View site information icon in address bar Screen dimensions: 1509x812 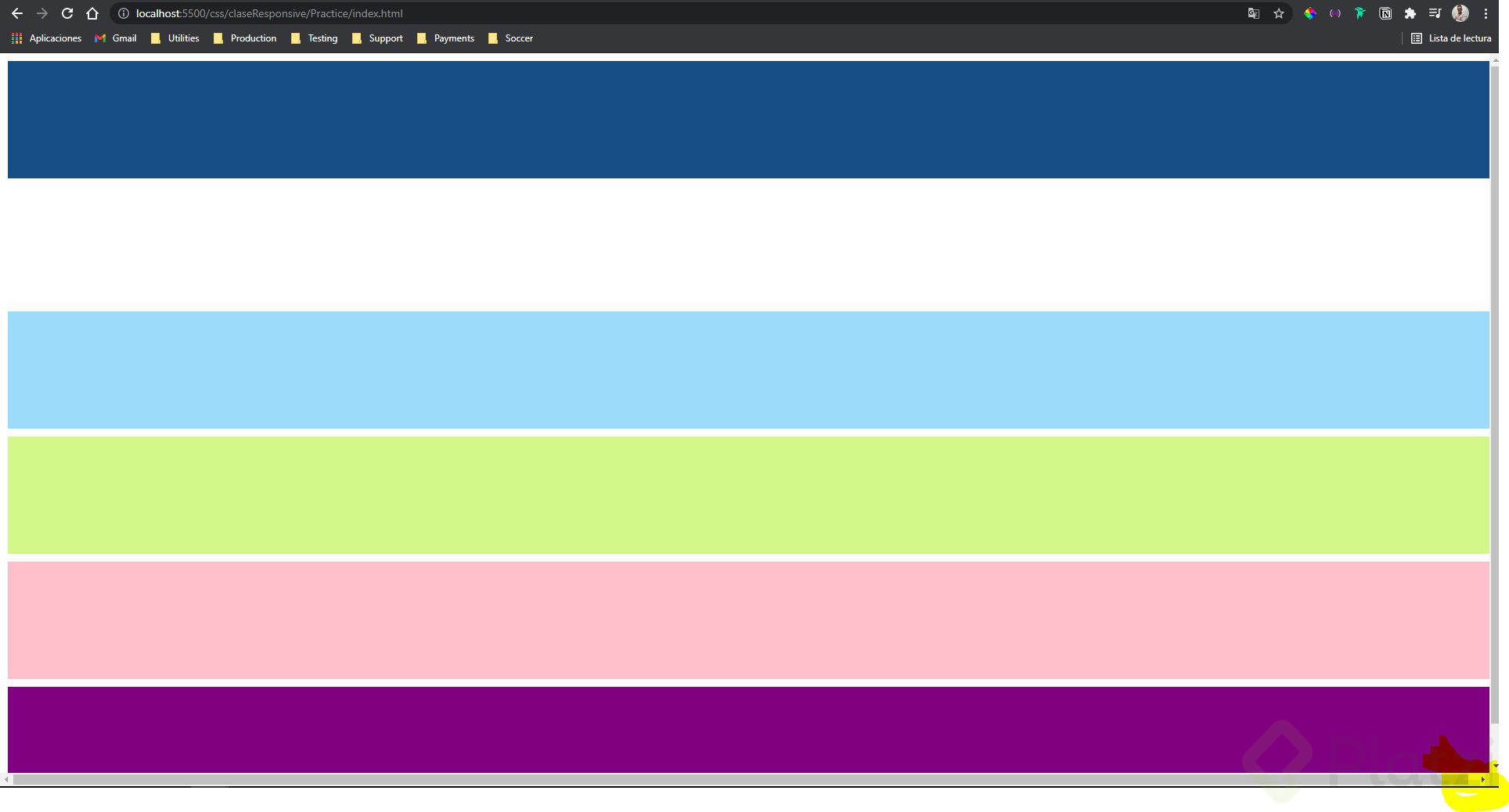(x=124, y=13)
